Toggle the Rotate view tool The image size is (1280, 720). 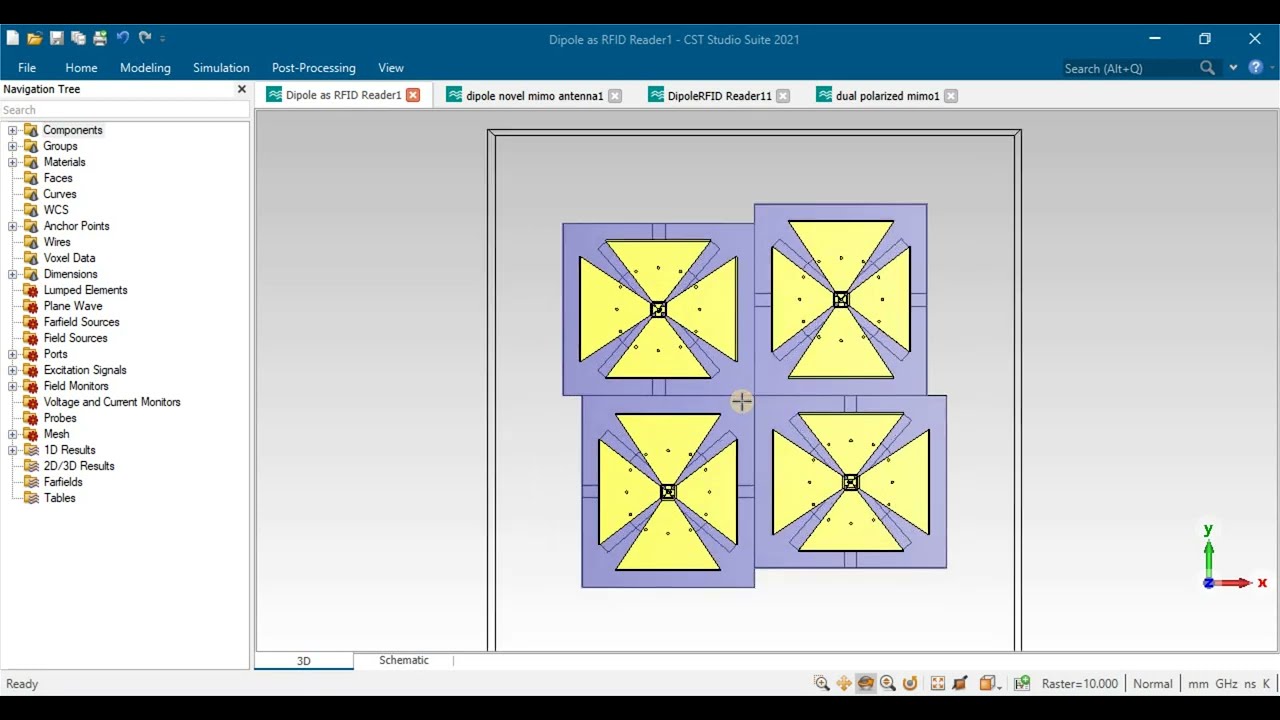pos(866,684)
